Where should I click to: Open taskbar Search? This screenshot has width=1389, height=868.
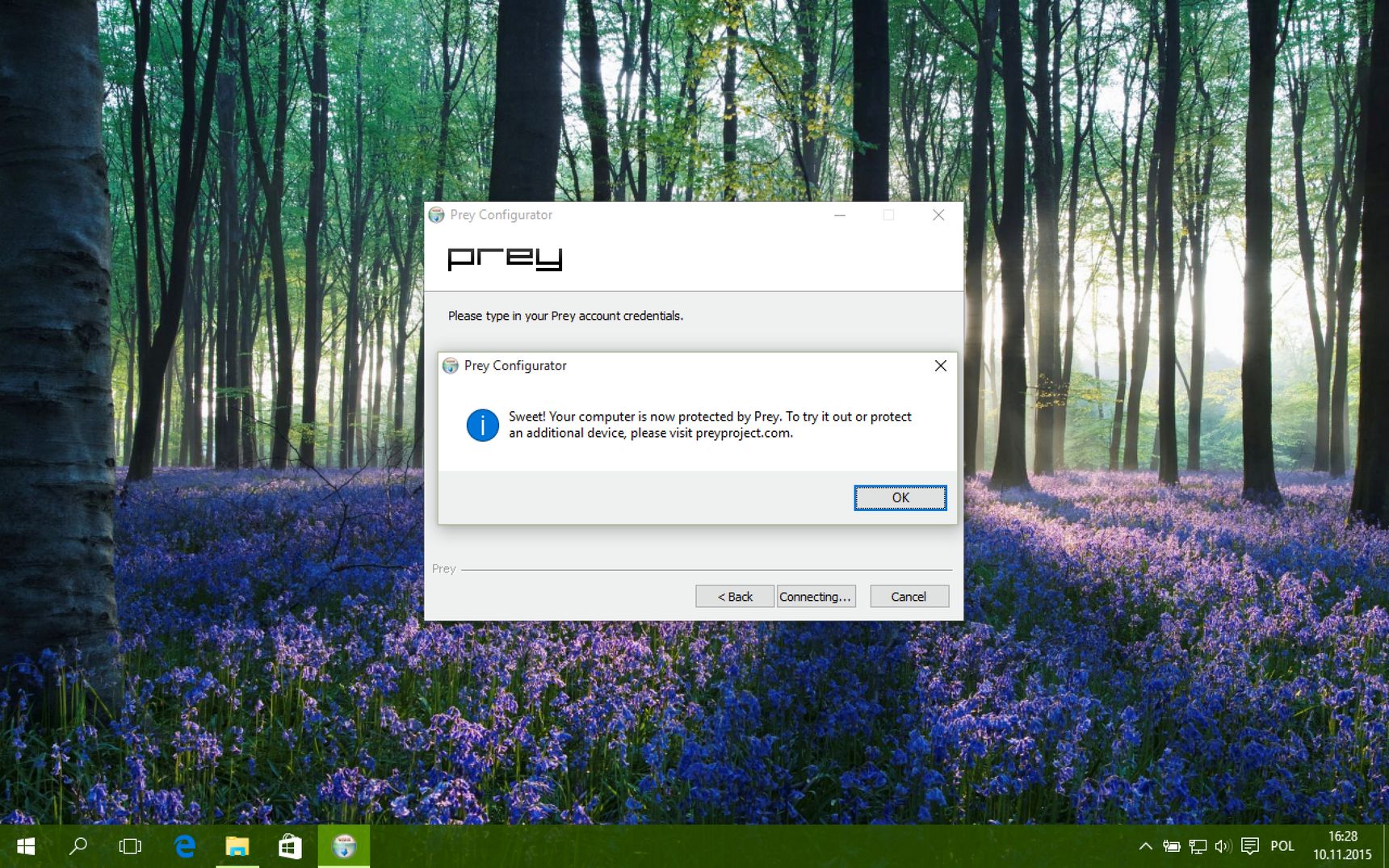[x=78, y=846]
